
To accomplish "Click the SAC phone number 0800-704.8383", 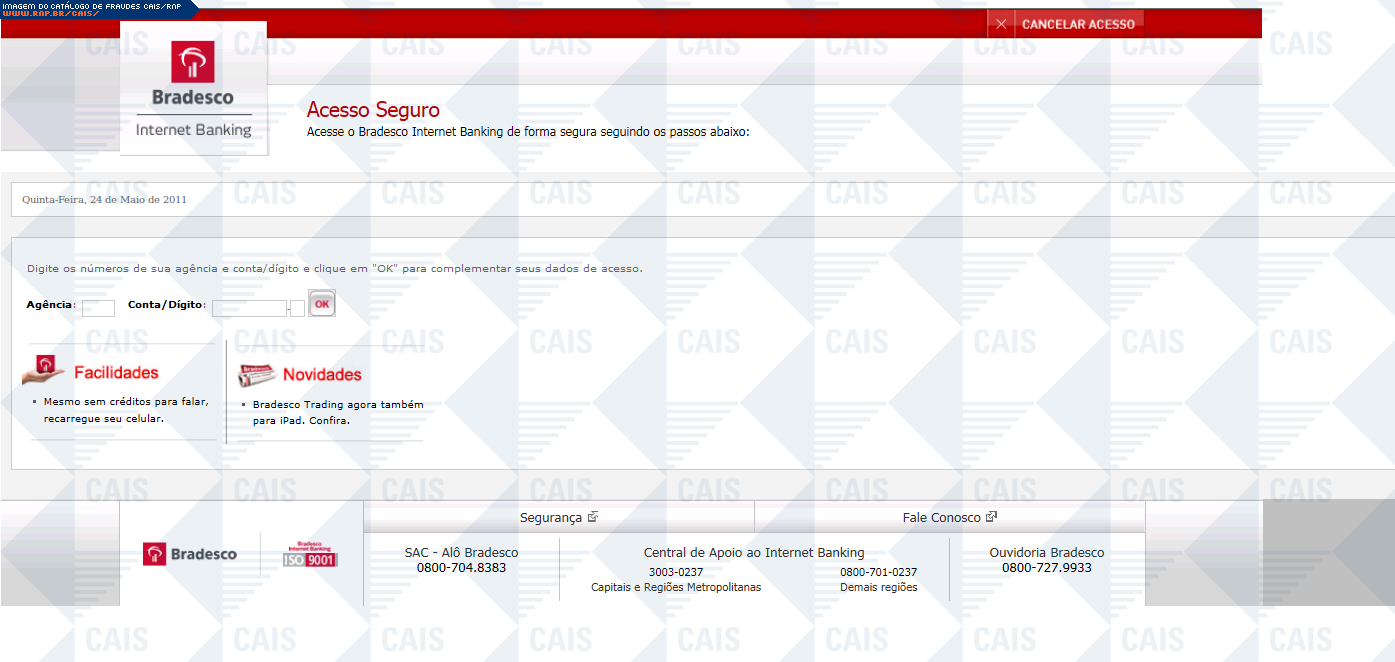I will pyautogui.click(x=461, y=568).
